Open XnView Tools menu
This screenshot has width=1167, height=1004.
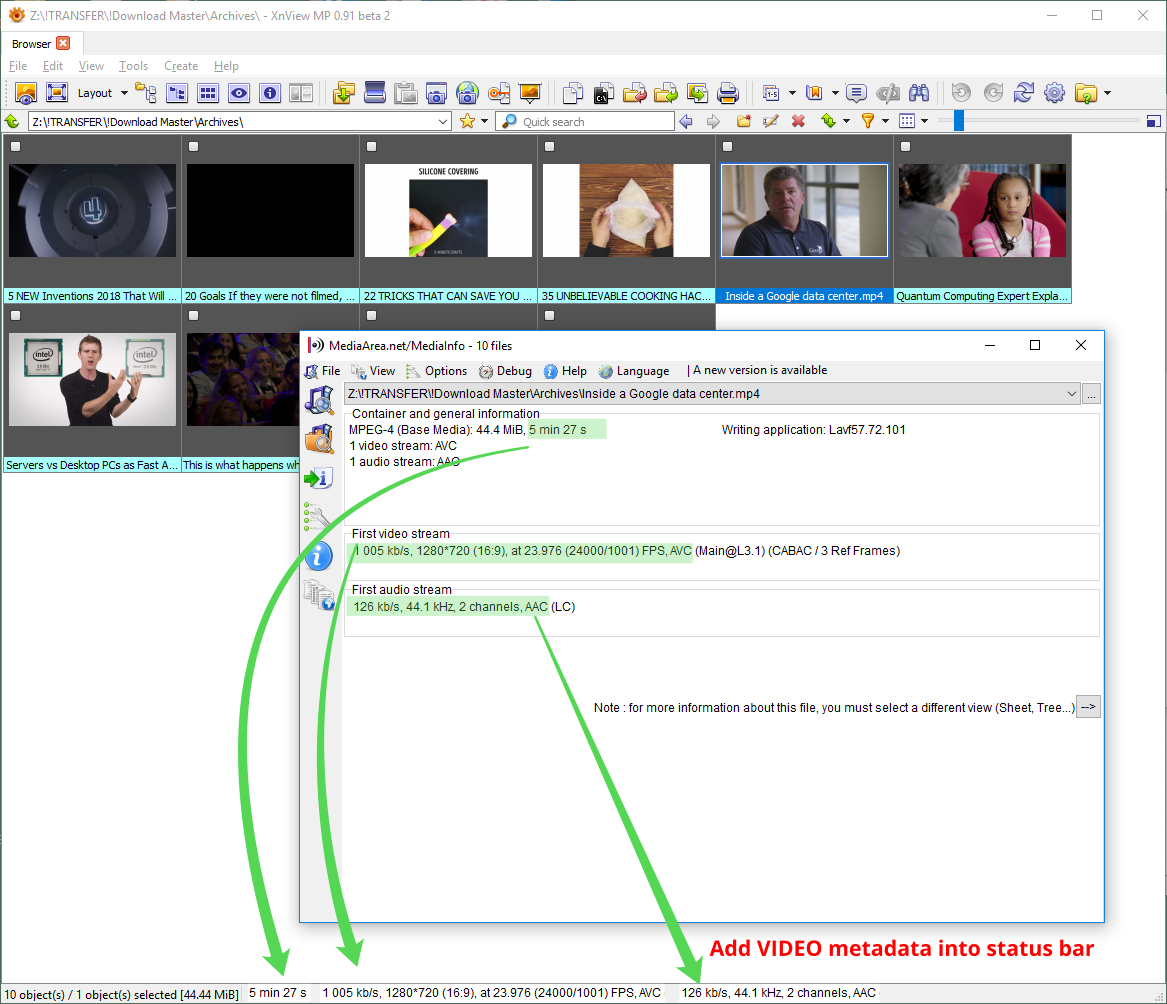(x=133, y=65)
